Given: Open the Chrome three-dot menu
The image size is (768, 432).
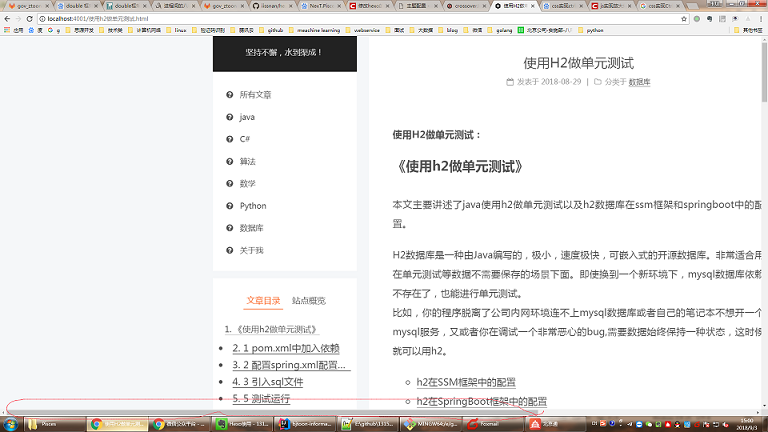Looking at the screenshot, I should click(761, 19).
